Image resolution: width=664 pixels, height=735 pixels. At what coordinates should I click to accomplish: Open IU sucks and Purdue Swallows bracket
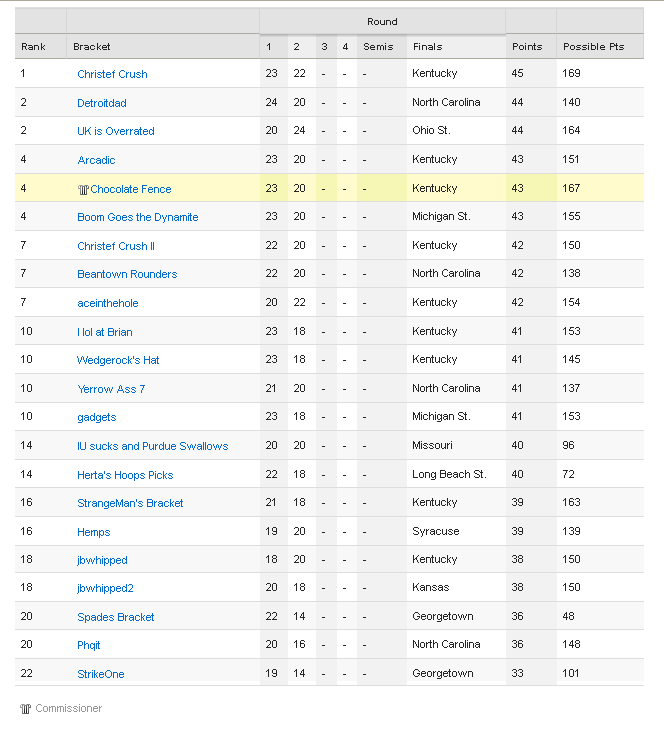click(152, 446)
